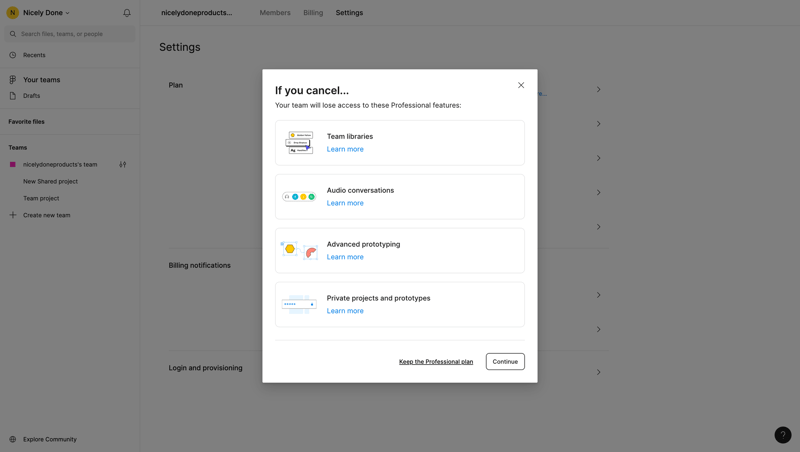
Task: Click the Recents clock icon
Action: [13, 55]
